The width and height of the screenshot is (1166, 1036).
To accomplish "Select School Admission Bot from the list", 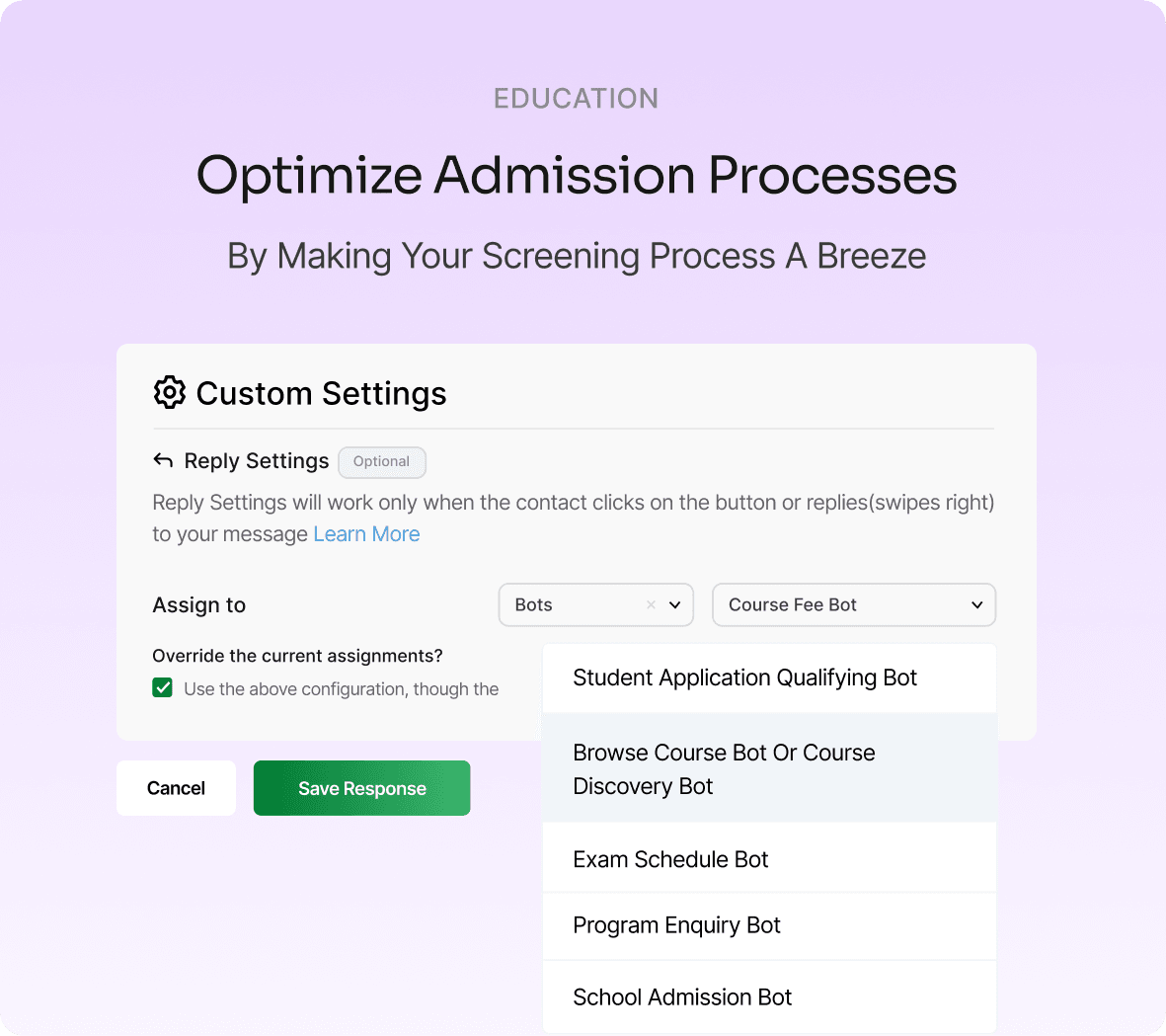I will (x=682, y=996).
